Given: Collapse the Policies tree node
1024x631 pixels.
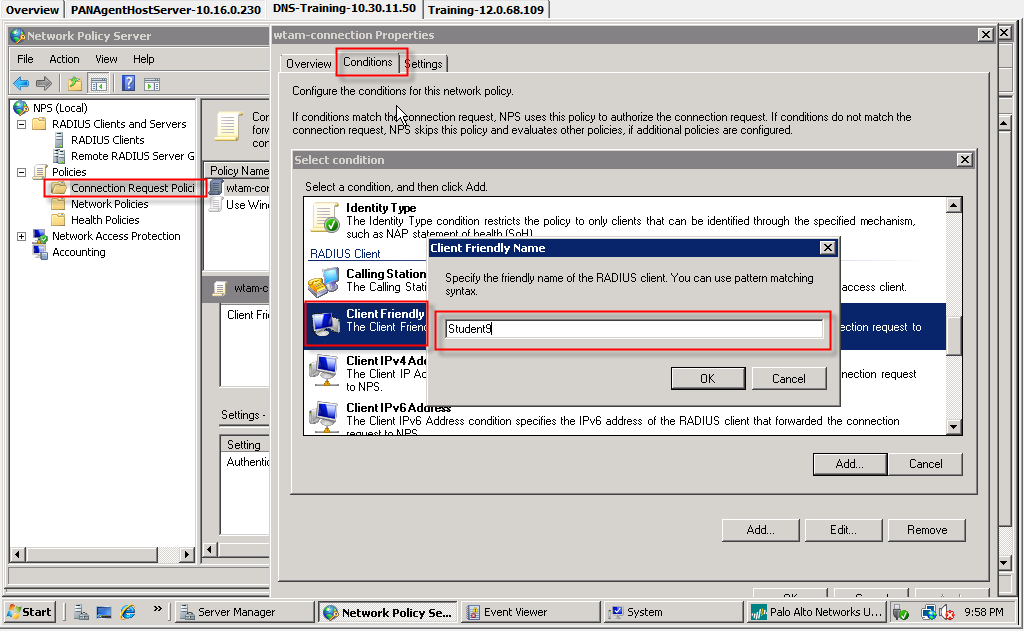Looking at the screenshot, I should point(21,172).
